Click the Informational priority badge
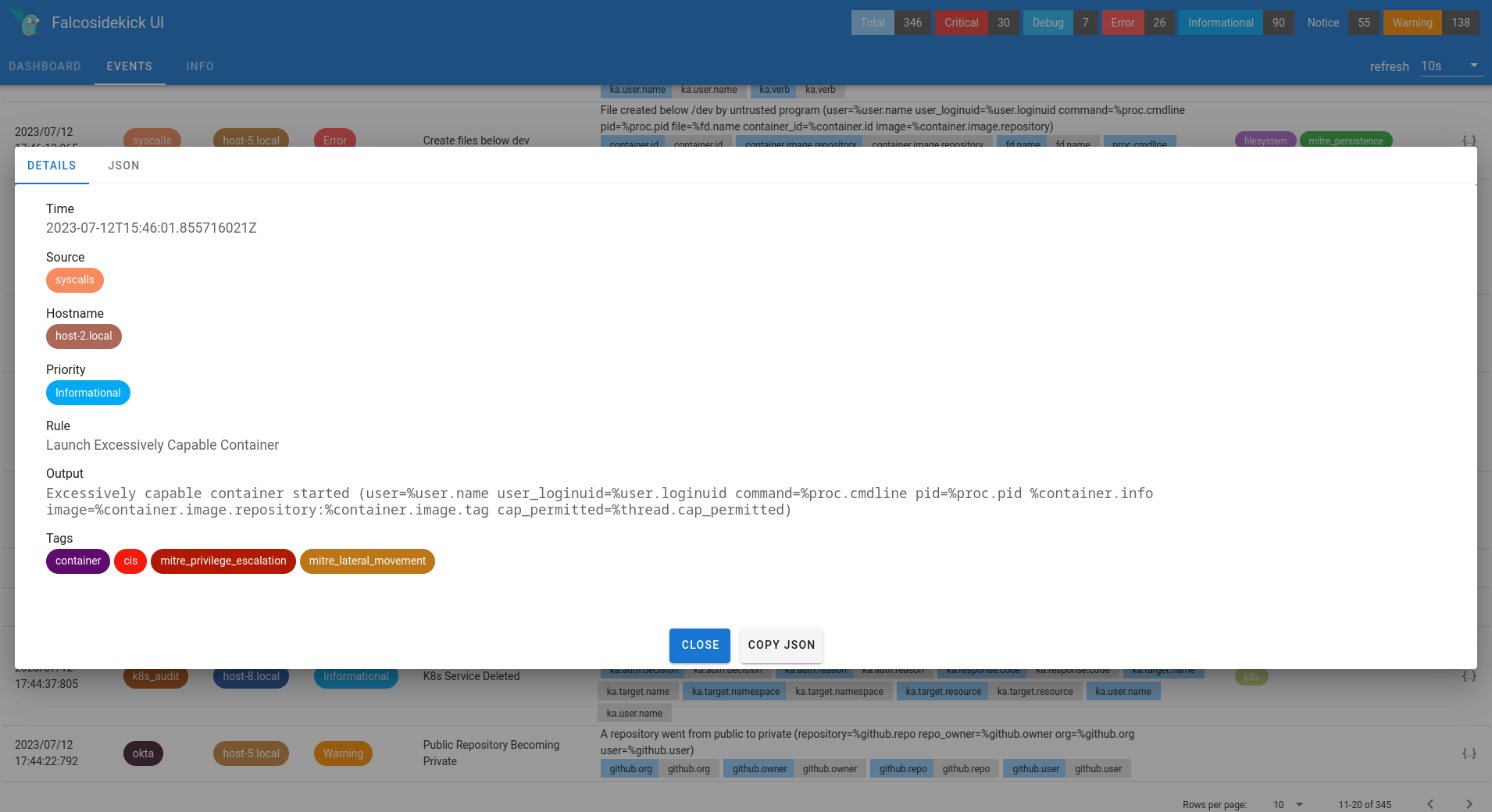Screen dimensions: 1492x812 [87, 393]
